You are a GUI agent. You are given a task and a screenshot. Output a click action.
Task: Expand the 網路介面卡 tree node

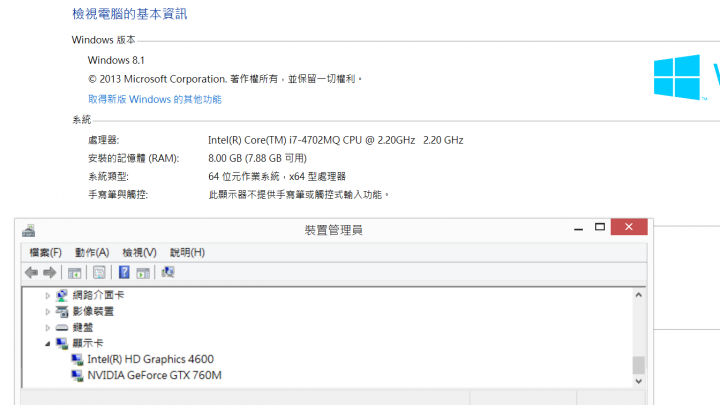click(47, 296)
